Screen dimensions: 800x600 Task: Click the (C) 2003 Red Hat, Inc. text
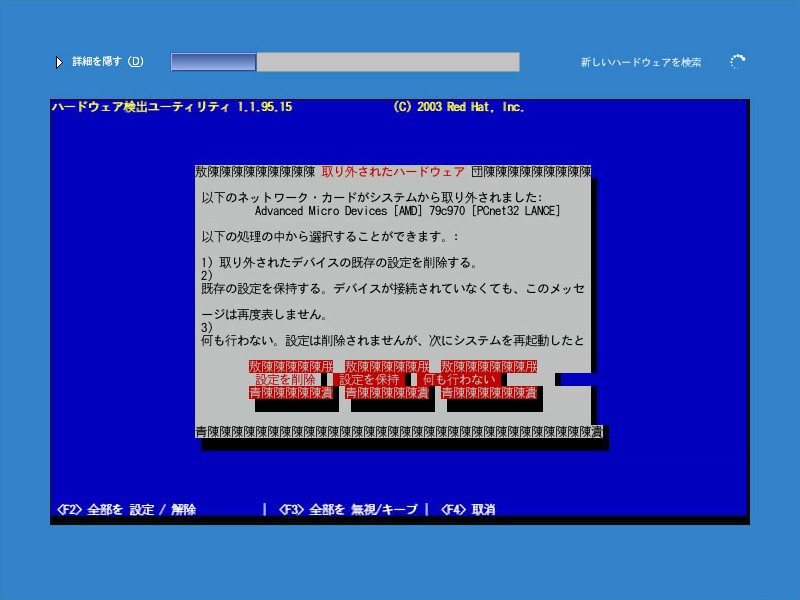459,107
